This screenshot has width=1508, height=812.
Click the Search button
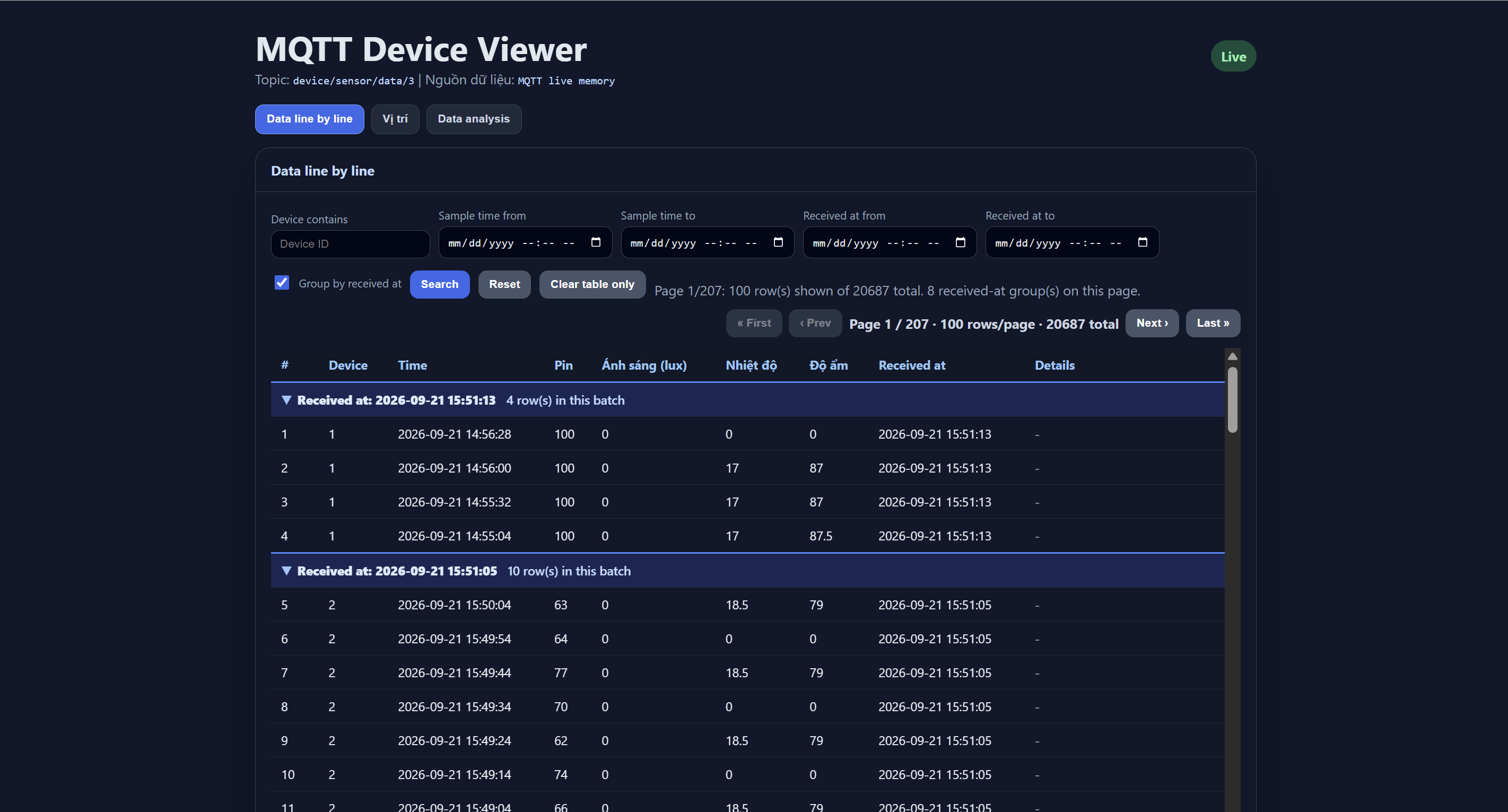tap(440, 284)
